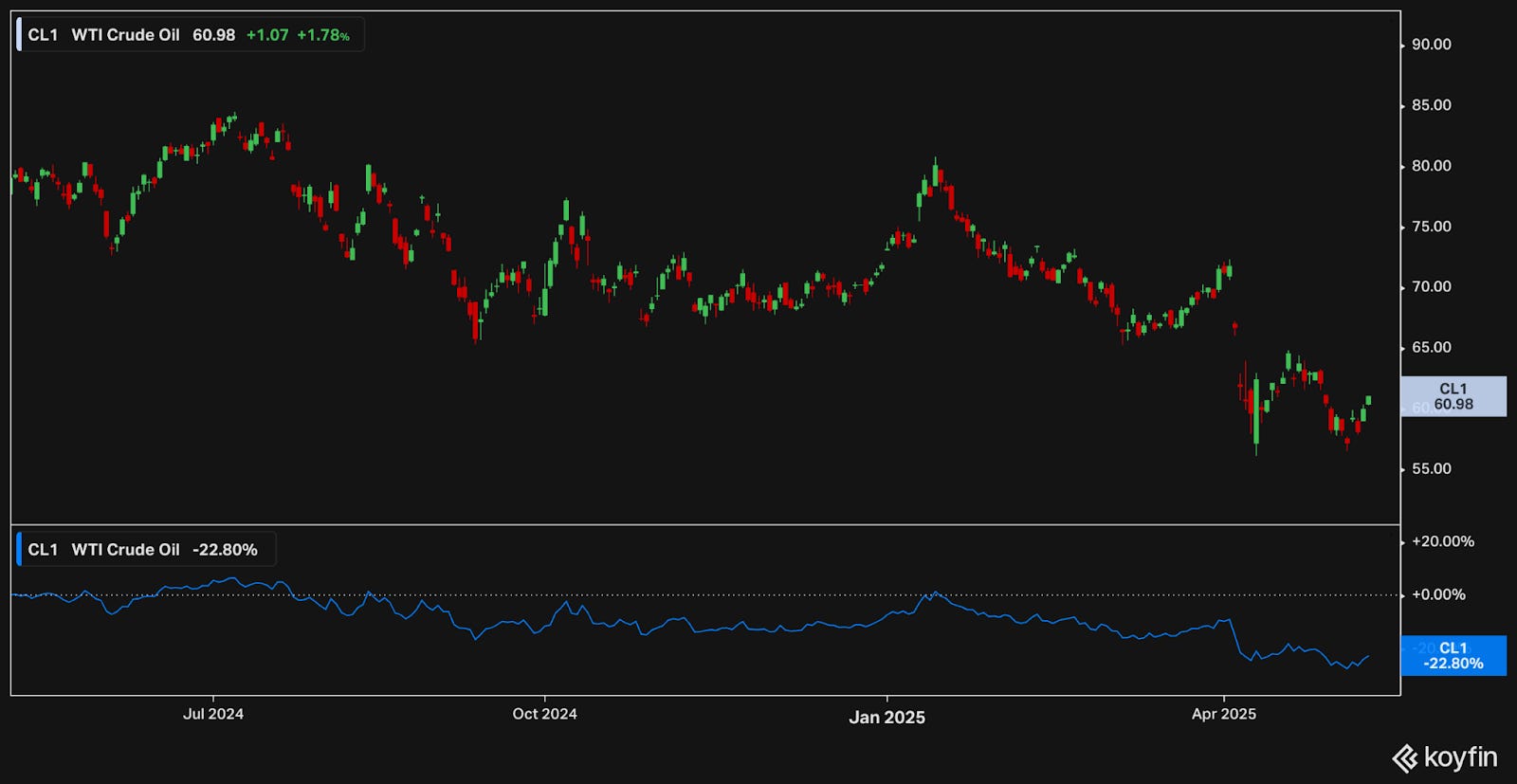Click the CL1 -22.80% performance legend

point(146,550)
